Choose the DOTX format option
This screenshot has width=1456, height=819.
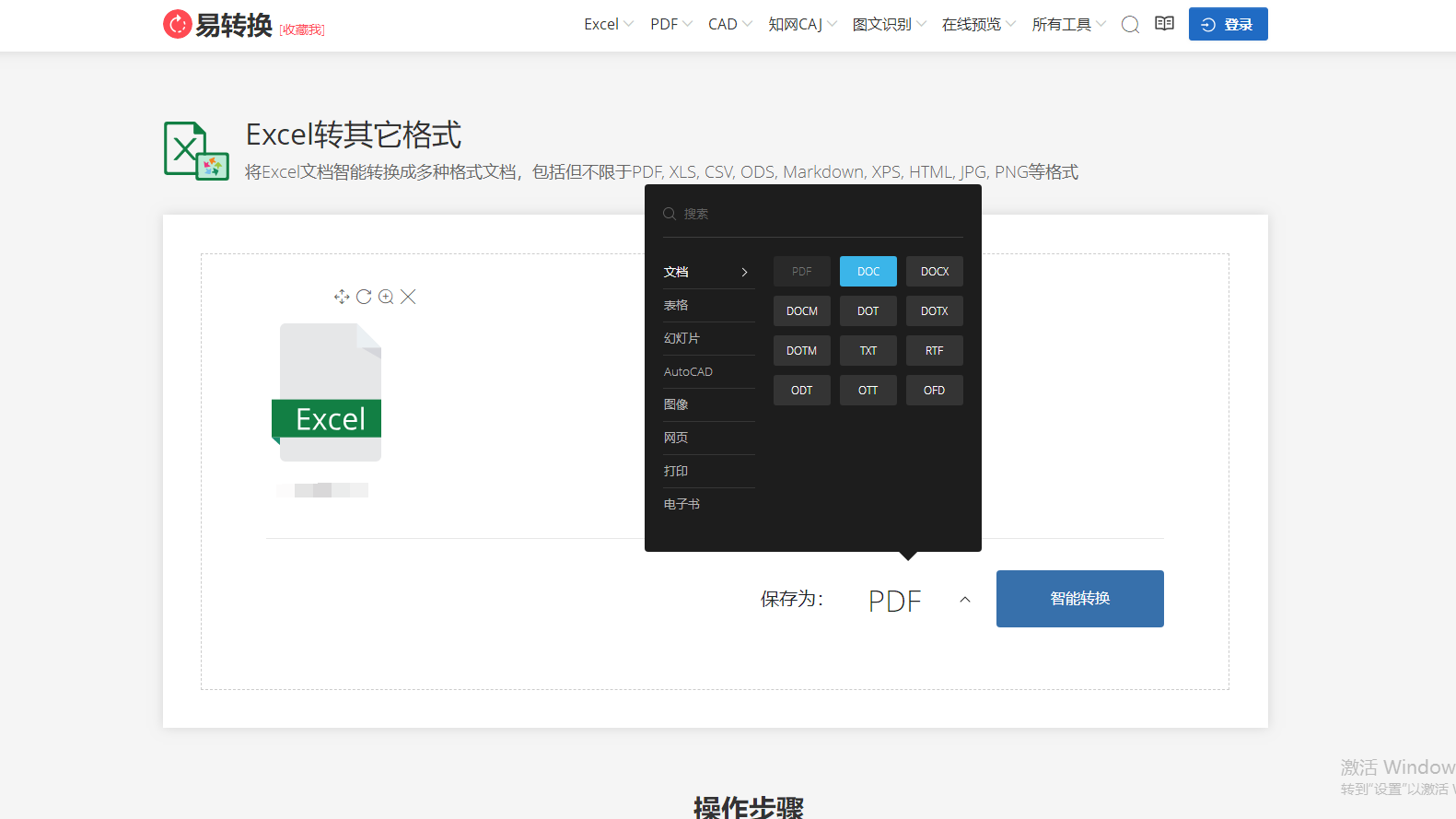pyautogui.click(x=935, y=311)
